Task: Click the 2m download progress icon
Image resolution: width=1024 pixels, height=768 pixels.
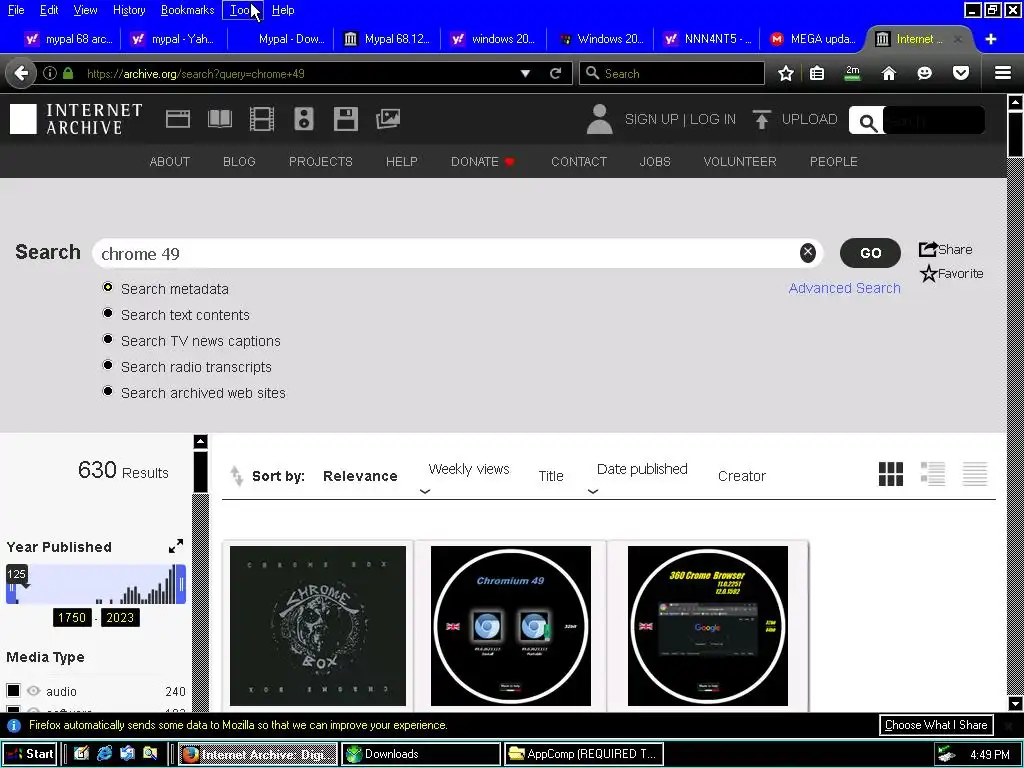Action: (x=852, y=73)
